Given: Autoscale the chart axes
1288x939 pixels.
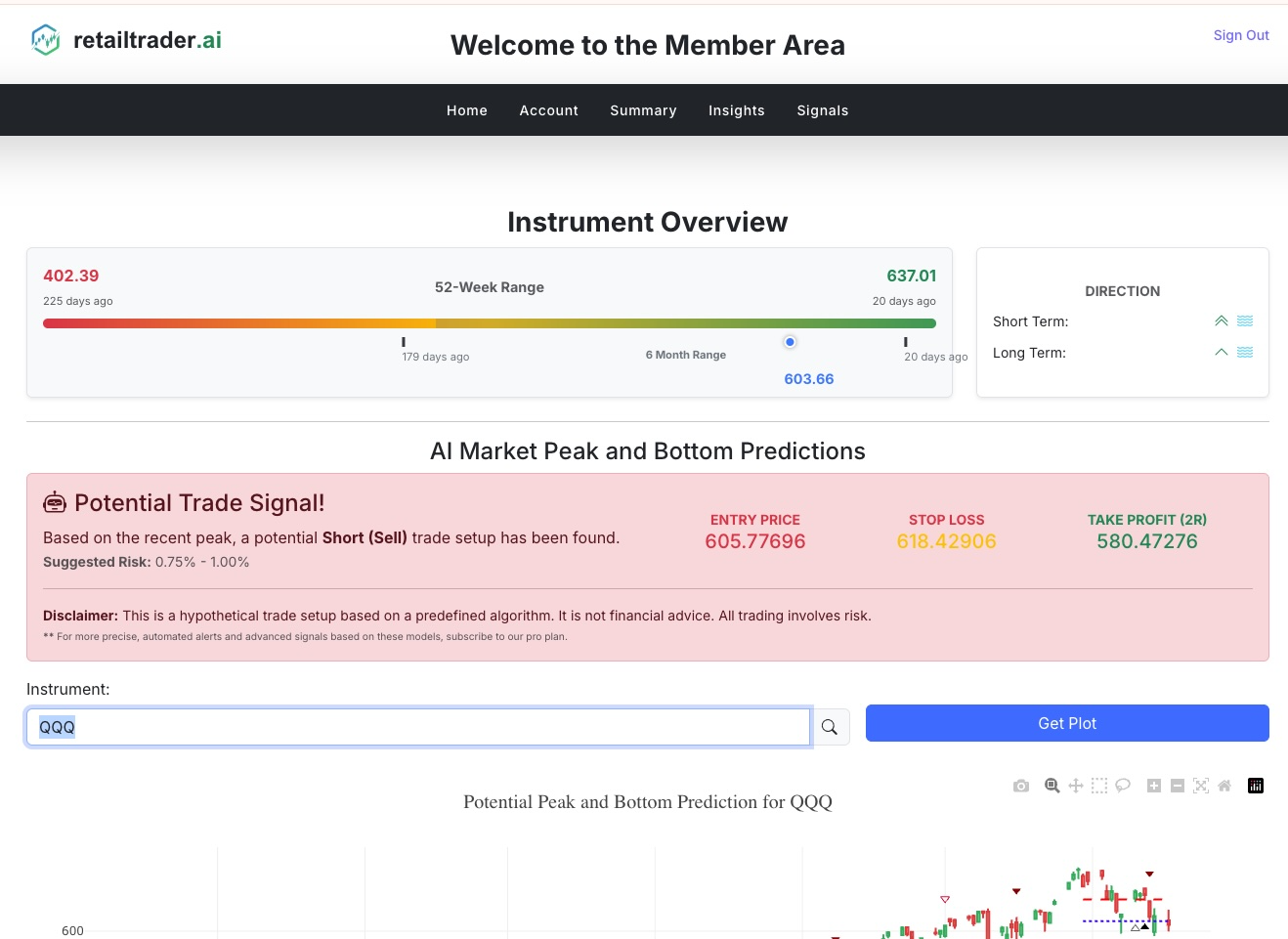Looking at the screenshot, I should click(x=1201, y=786).
